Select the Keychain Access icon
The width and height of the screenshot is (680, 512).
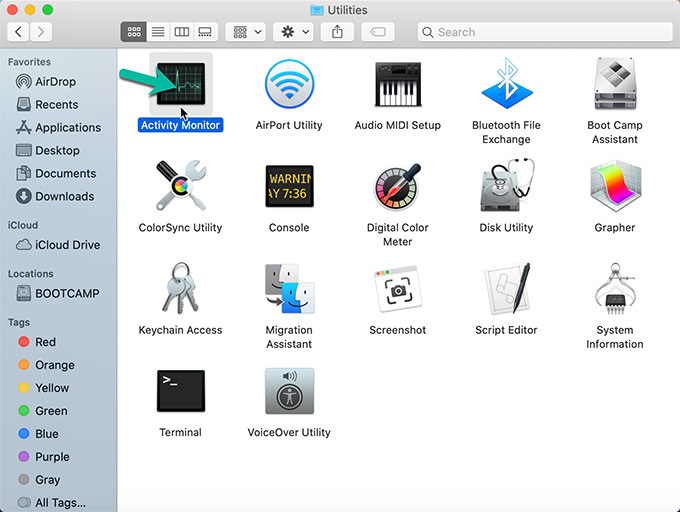[181, 290]
